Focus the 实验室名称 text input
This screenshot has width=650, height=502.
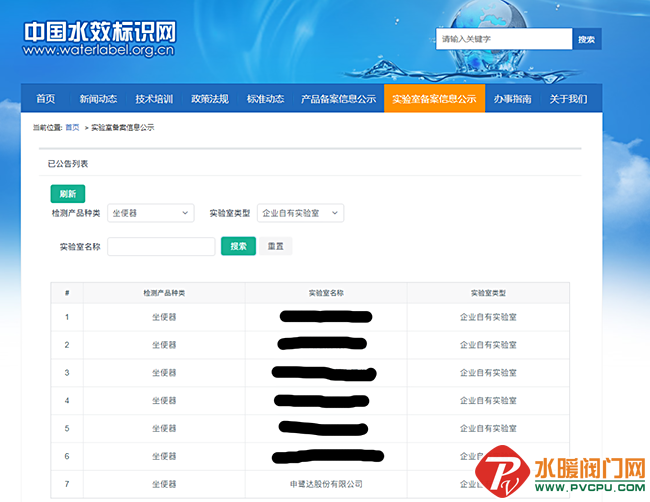161,246
